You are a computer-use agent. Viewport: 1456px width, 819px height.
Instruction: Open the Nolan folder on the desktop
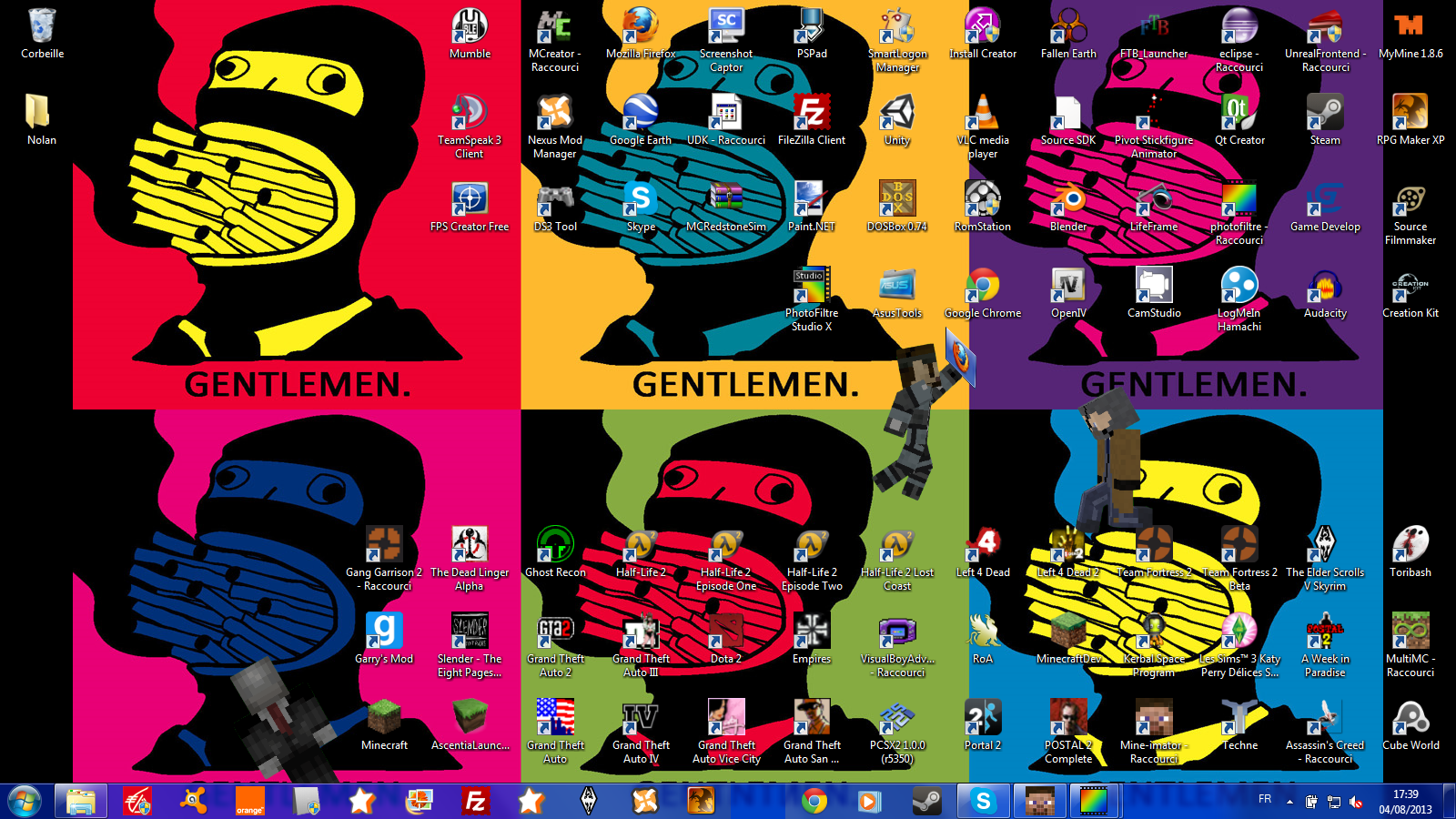click(42, 116)
